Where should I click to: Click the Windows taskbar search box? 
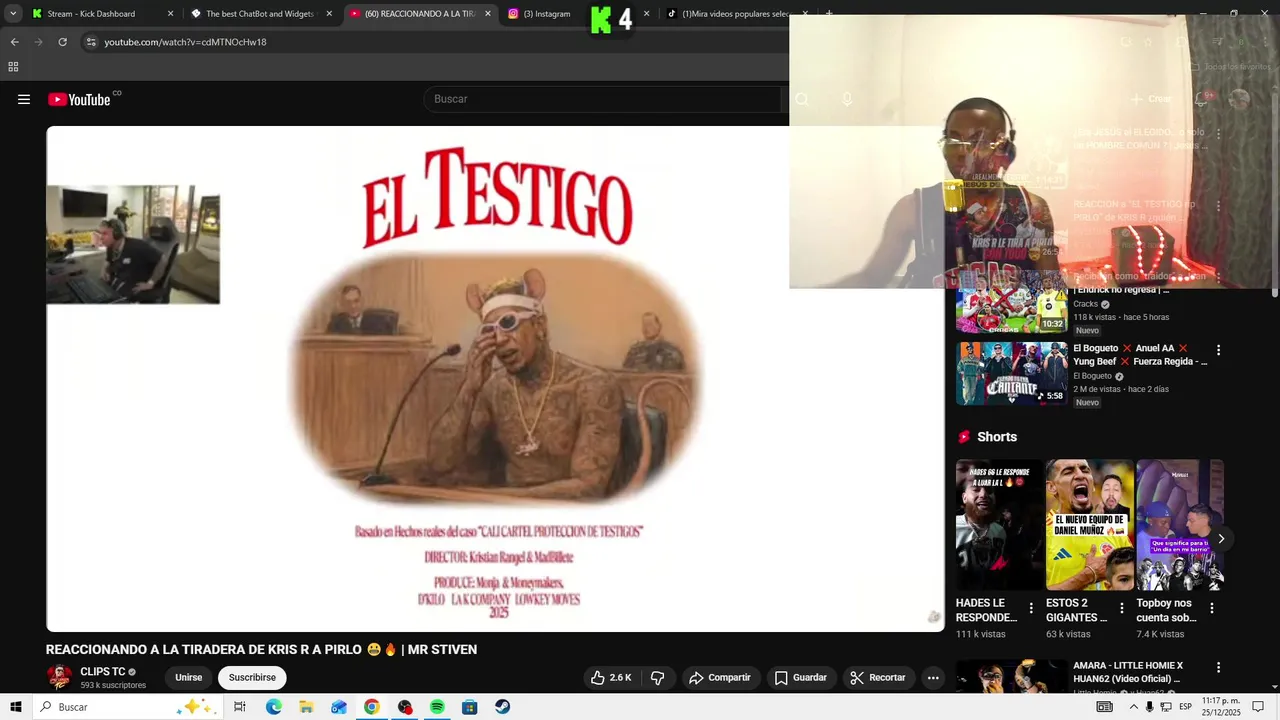click(128, 707)
